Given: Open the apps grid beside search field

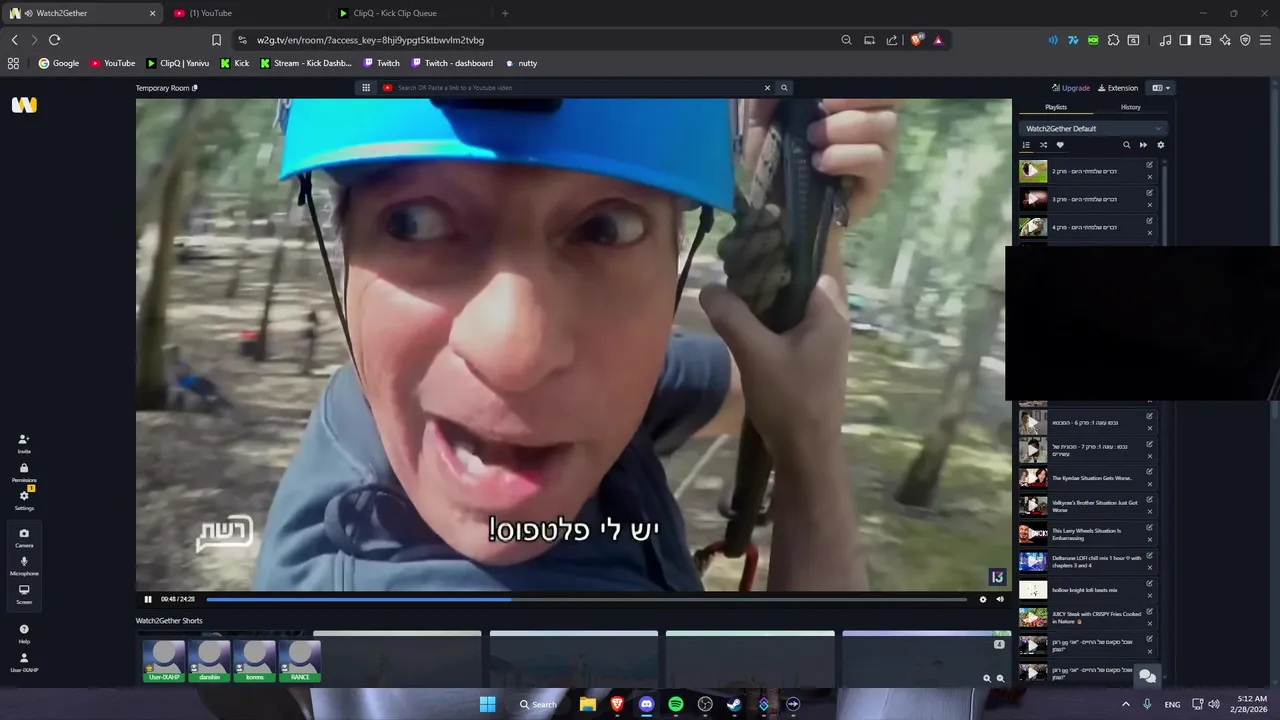Looking at the screenshot, I should tap(366, 88).
